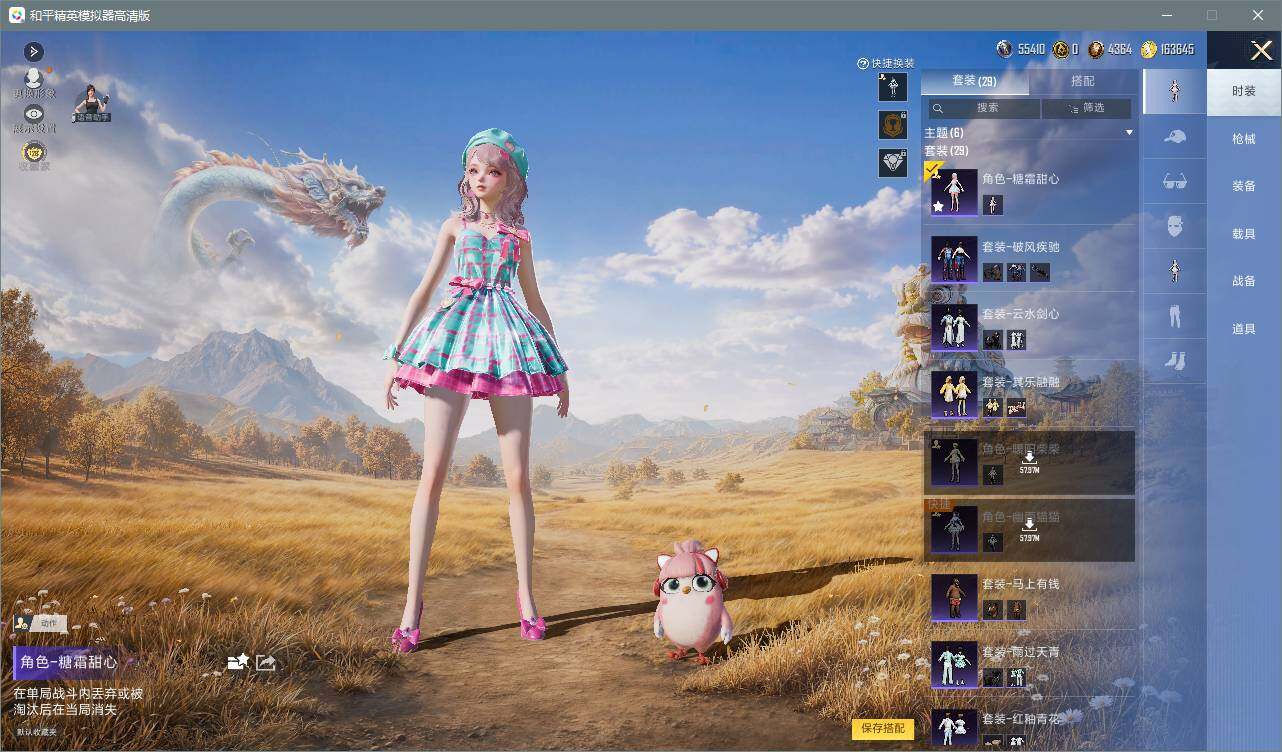Close the wardrobe with X button

coord(1261,50)
